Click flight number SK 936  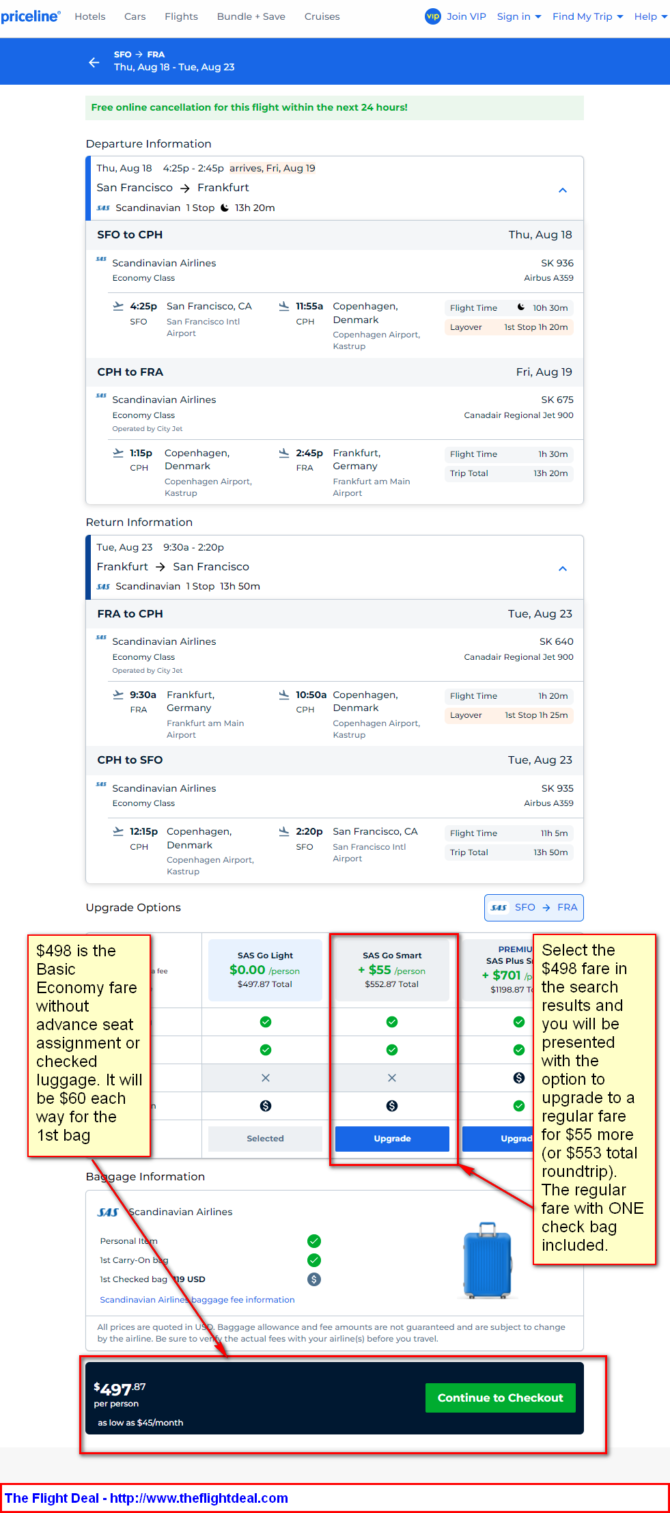click(557, 263)
